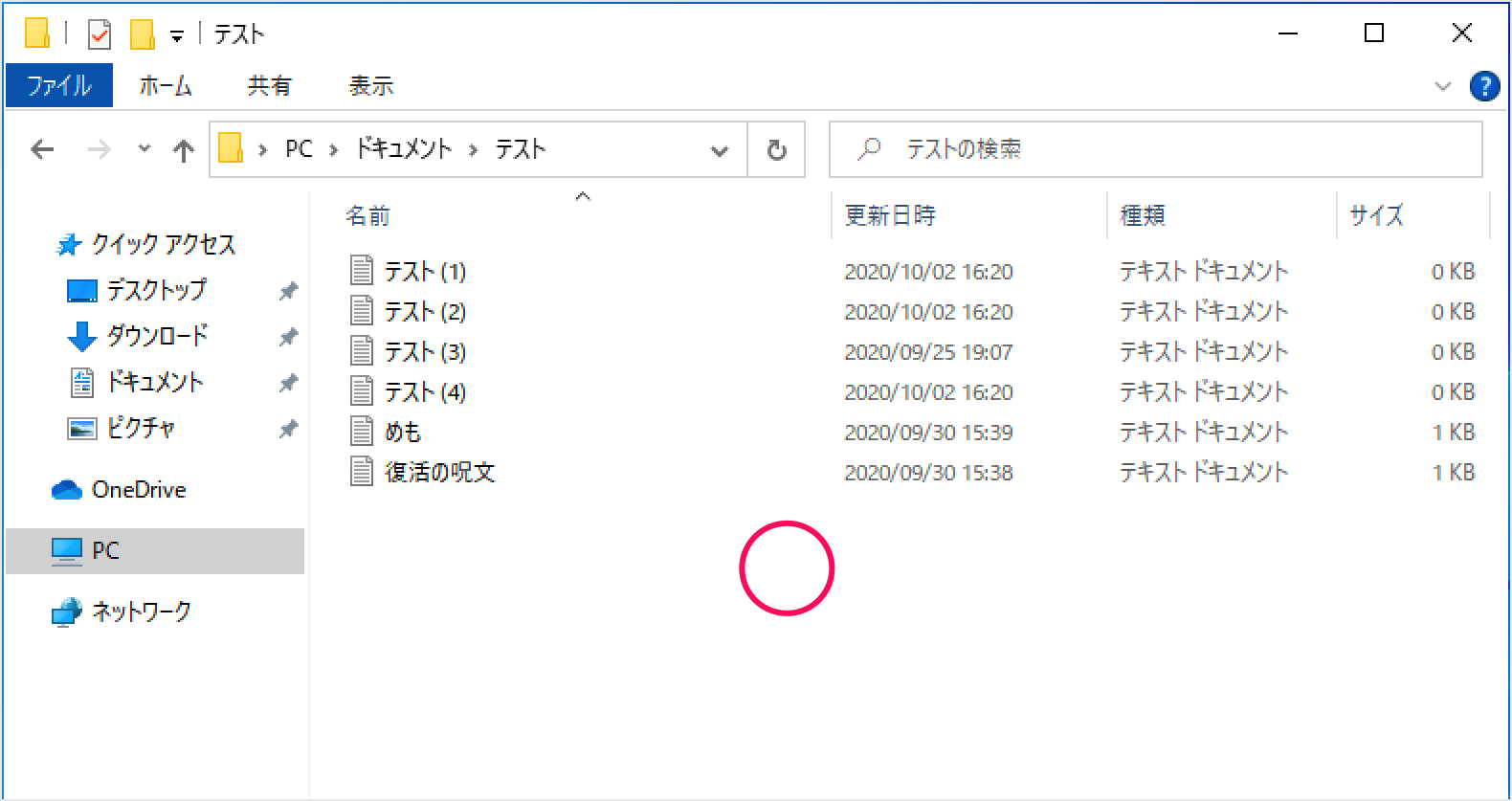Switch to the 表示 ribbon tab
1512x801 pixels.
click(x=370, y=85)
